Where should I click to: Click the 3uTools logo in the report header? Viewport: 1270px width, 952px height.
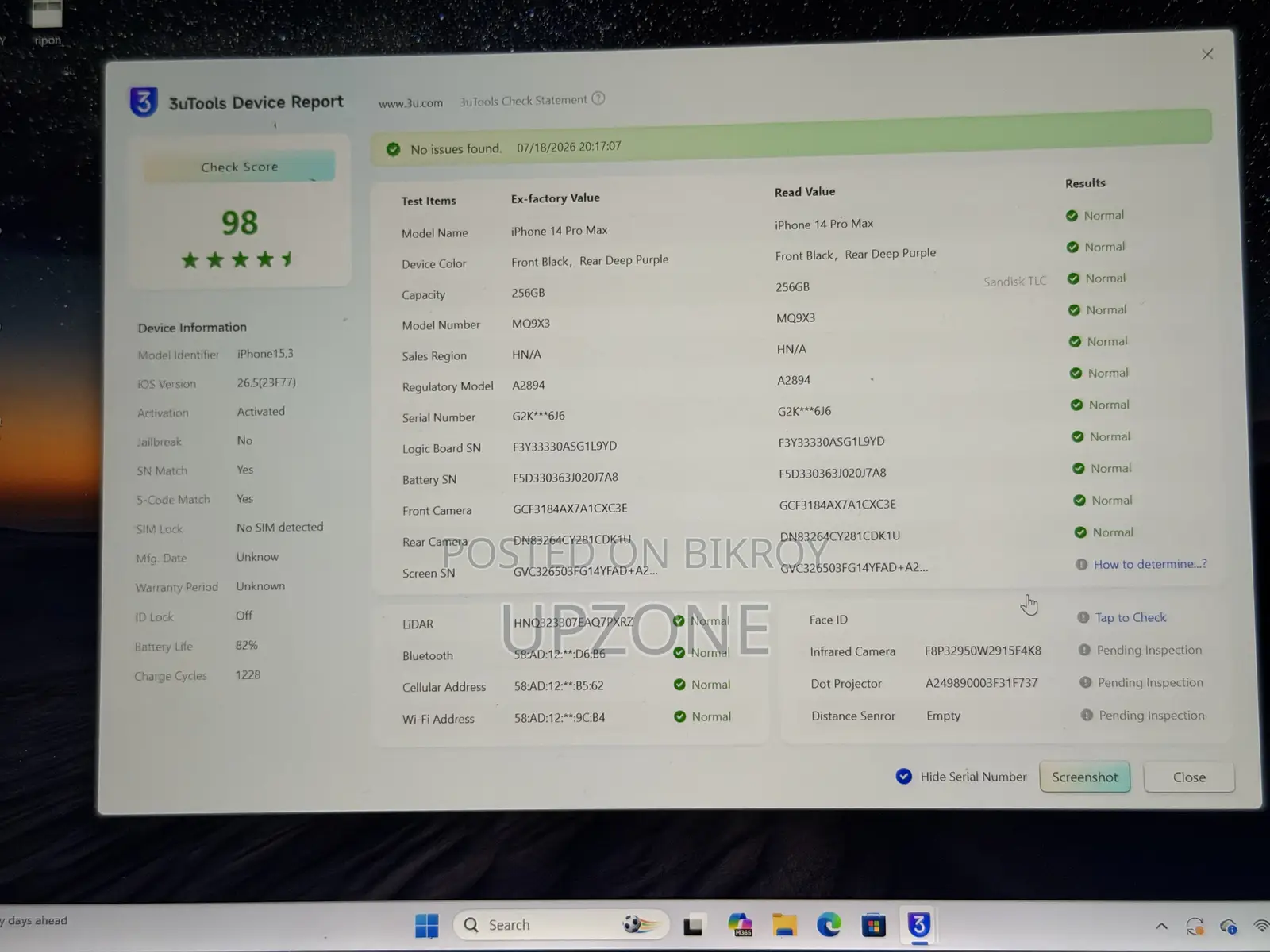(144, 102)
